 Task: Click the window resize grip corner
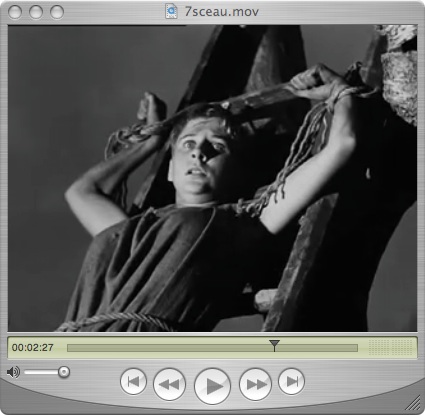coord(413,403)
